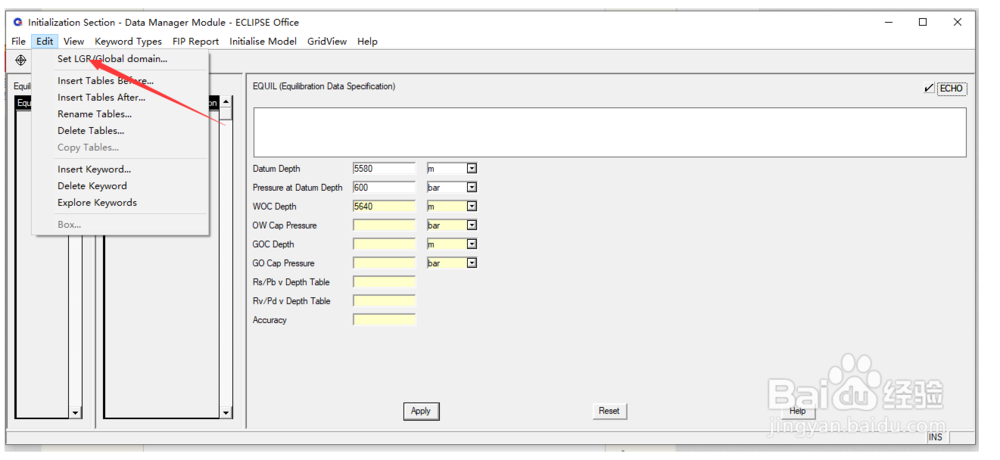Expand the Pressure at Datum Depth unit dropdown

[472, 188]
